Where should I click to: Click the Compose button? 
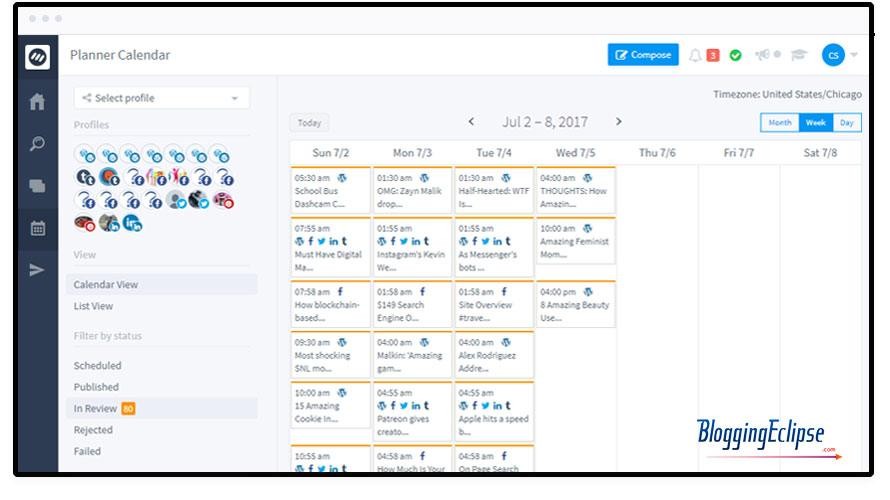point(643,54)
